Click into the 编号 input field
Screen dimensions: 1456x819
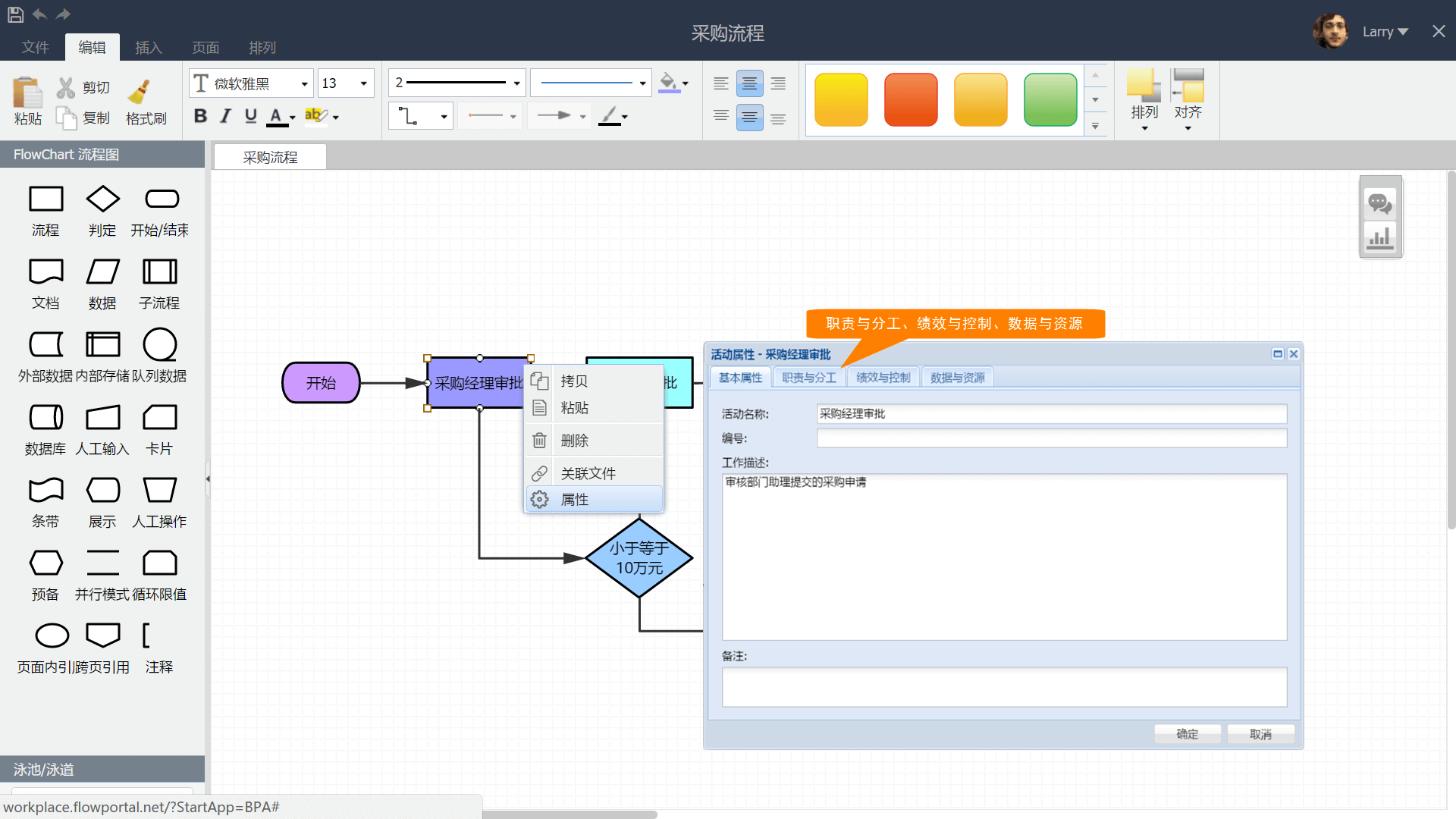pyautogui.click(x=1051, y=438)
